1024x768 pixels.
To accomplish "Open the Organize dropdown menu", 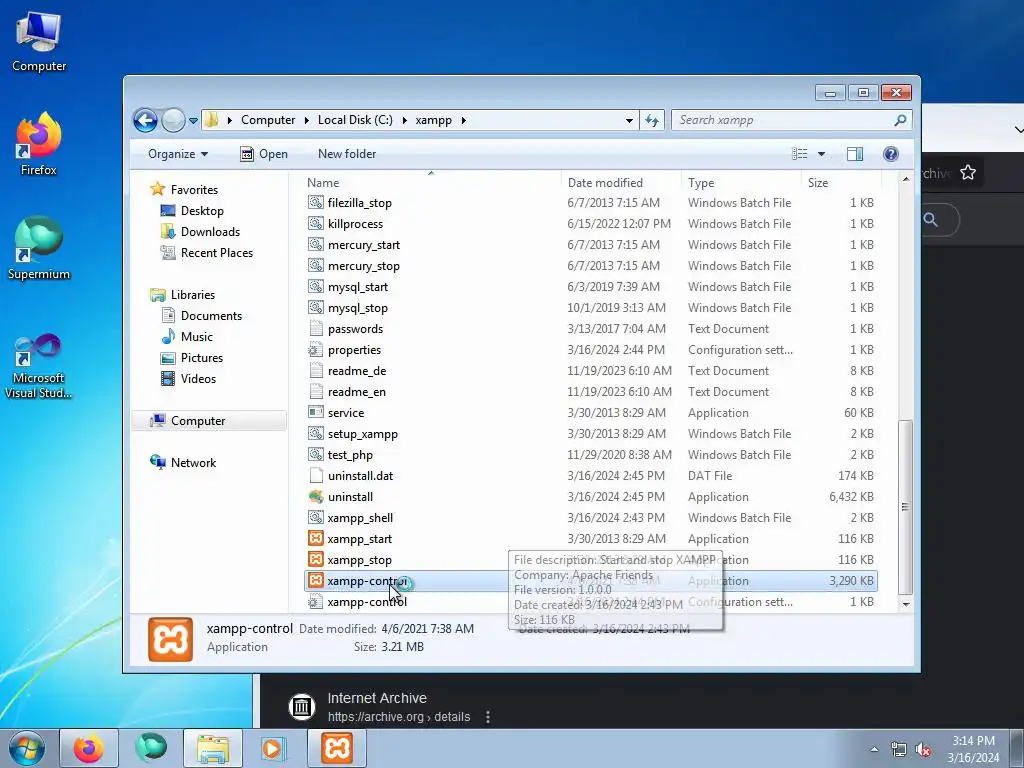I will click(178, 154).
